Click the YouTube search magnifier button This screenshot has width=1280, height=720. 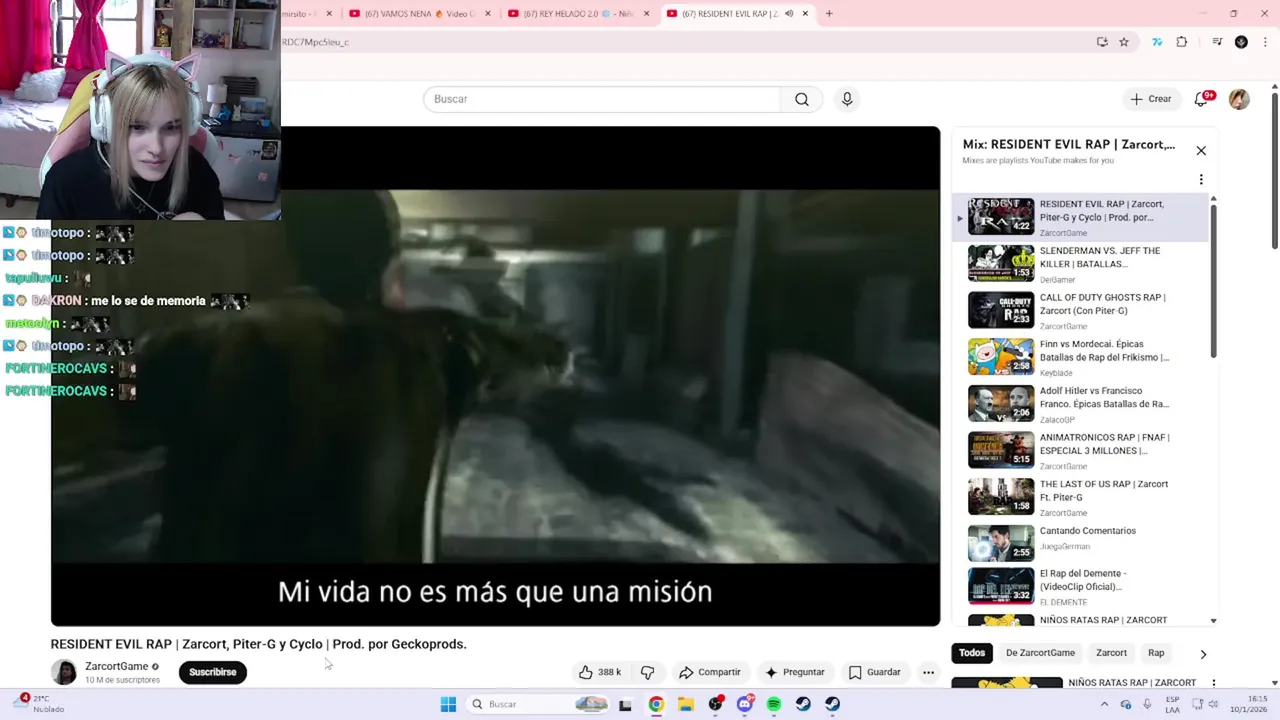click(802, 99)
